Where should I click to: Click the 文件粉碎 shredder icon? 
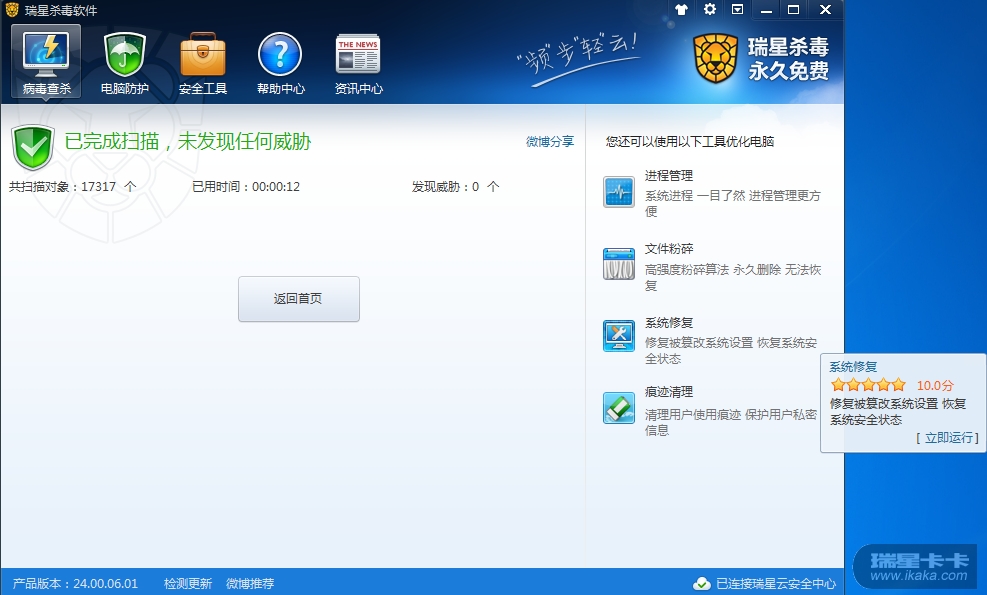pyautogui.click(x=619, y=264)
